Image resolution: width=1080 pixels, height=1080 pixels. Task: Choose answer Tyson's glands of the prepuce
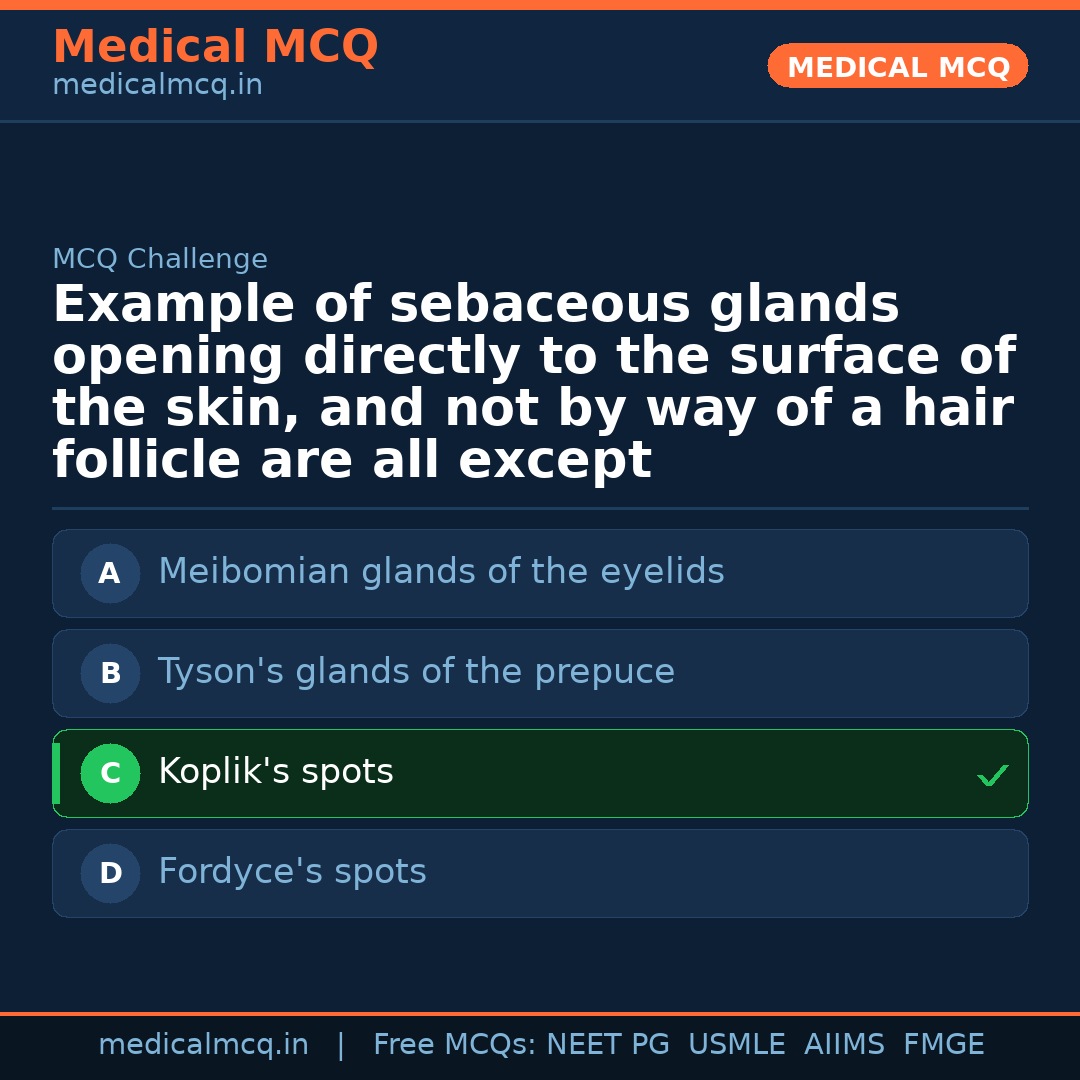tap(416, 672)
